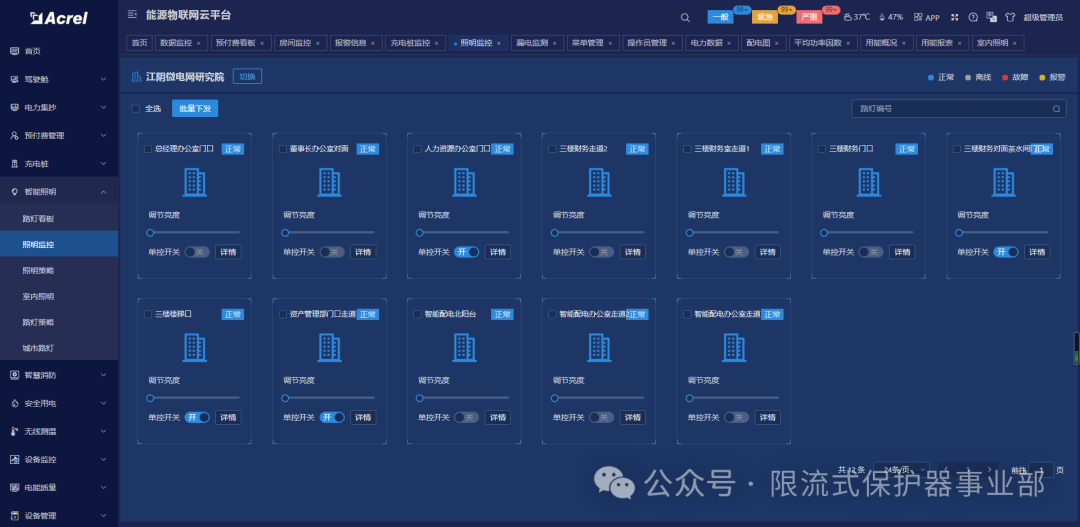The height and width of the screenshot is (527, 1080).
Task: Open the help question mark icon
Action: (973, 17)
